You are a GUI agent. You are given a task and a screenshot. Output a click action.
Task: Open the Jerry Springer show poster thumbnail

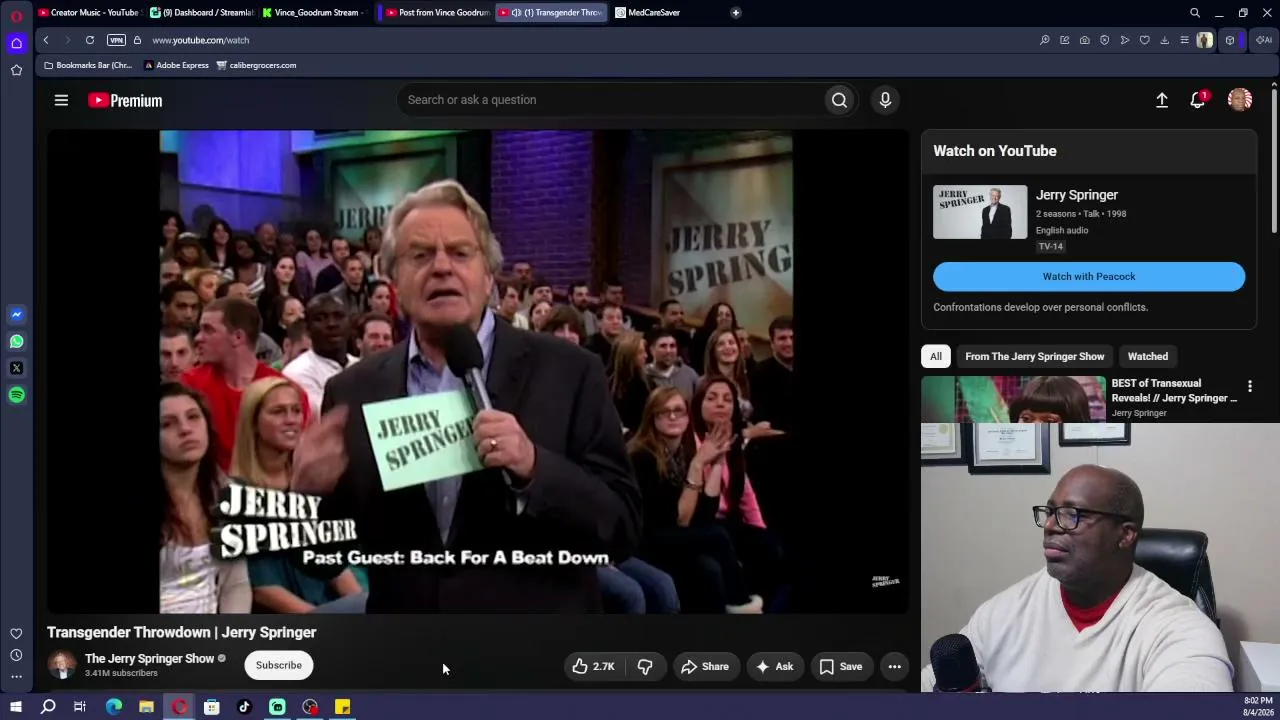coord(980,212)
